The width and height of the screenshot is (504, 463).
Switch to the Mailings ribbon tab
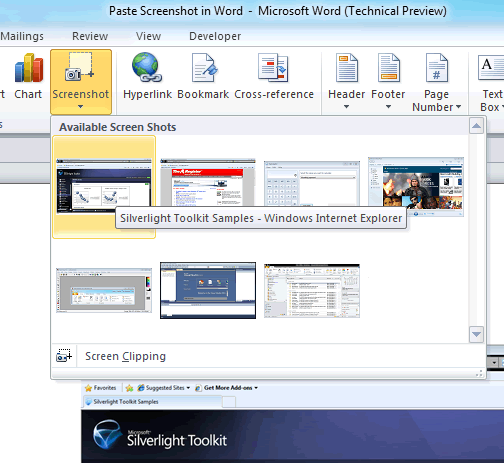pos(22,36)
